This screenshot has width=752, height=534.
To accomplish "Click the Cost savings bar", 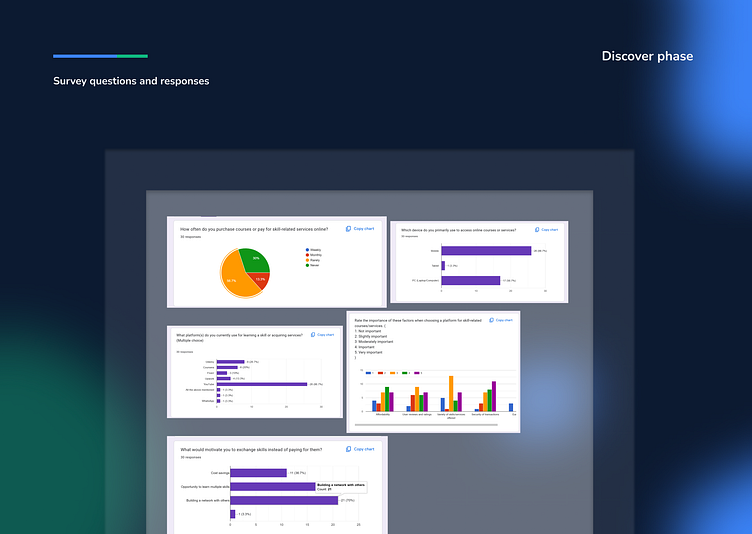I will (258, 473).
